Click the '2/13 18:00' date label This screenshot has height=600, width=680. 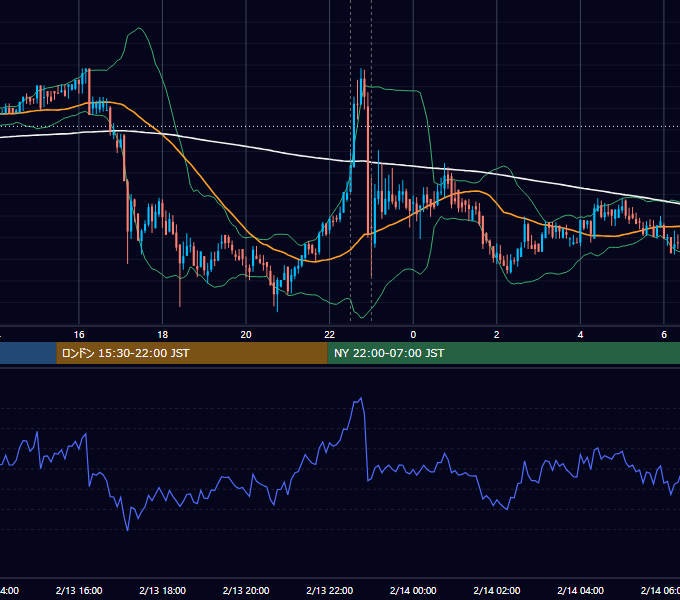tap(163, 590)
